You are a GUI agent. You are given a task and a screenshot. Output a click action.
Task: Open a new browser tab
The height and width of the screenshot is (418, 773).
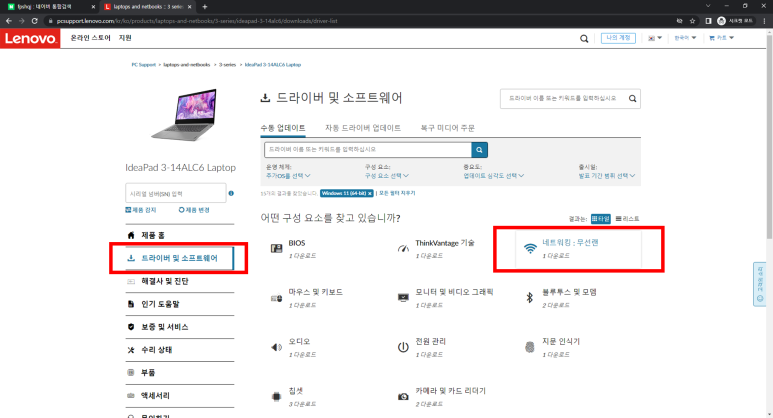click(x=205, y=7)
